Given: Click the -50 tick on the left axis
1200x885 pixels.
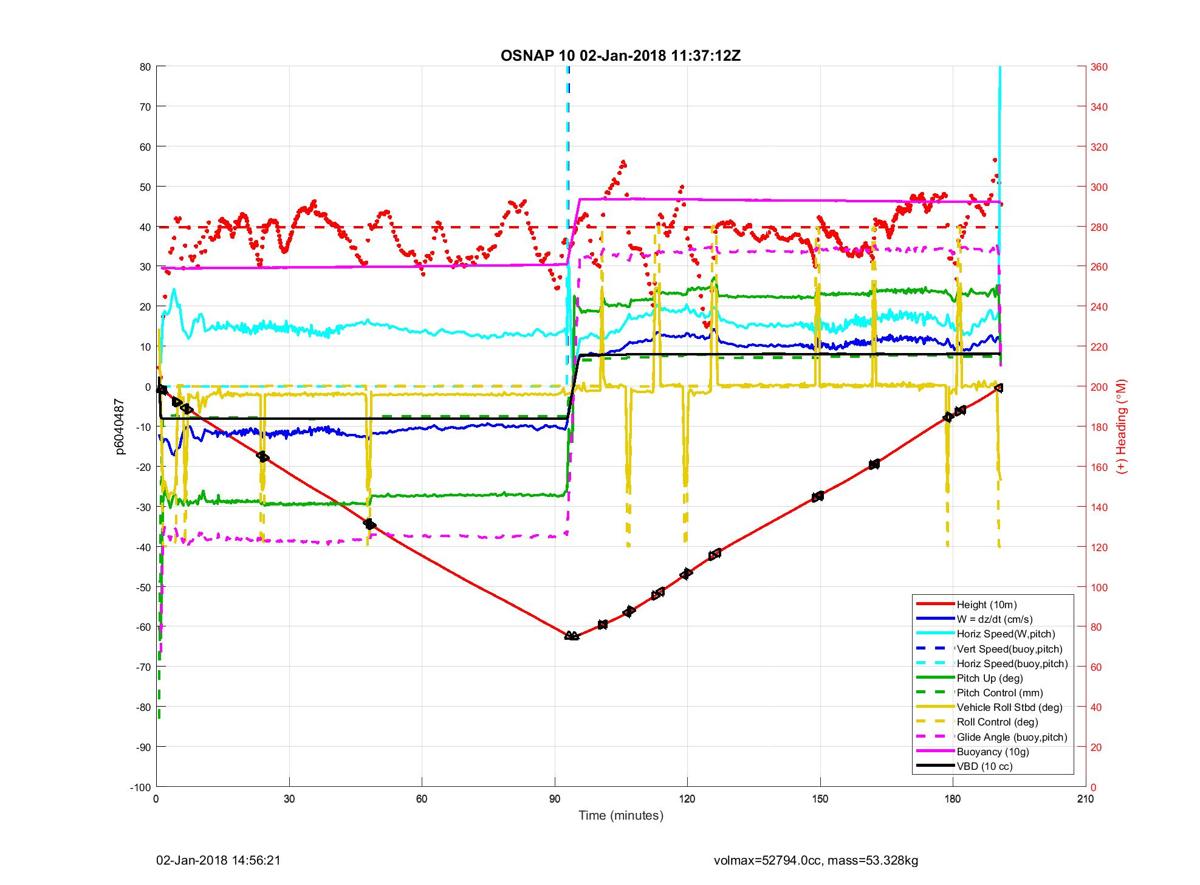Looking at the screenshot, I should pyautogui.click(x=142, y=587).
